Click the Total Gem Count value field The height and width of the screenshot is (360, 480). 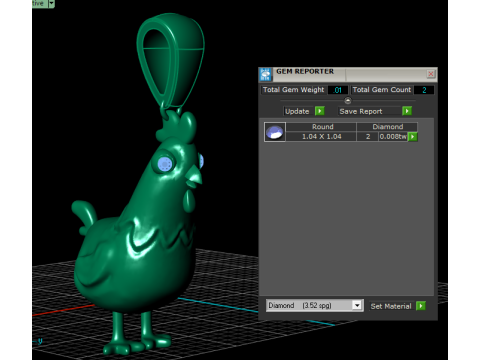coord(424,90)
